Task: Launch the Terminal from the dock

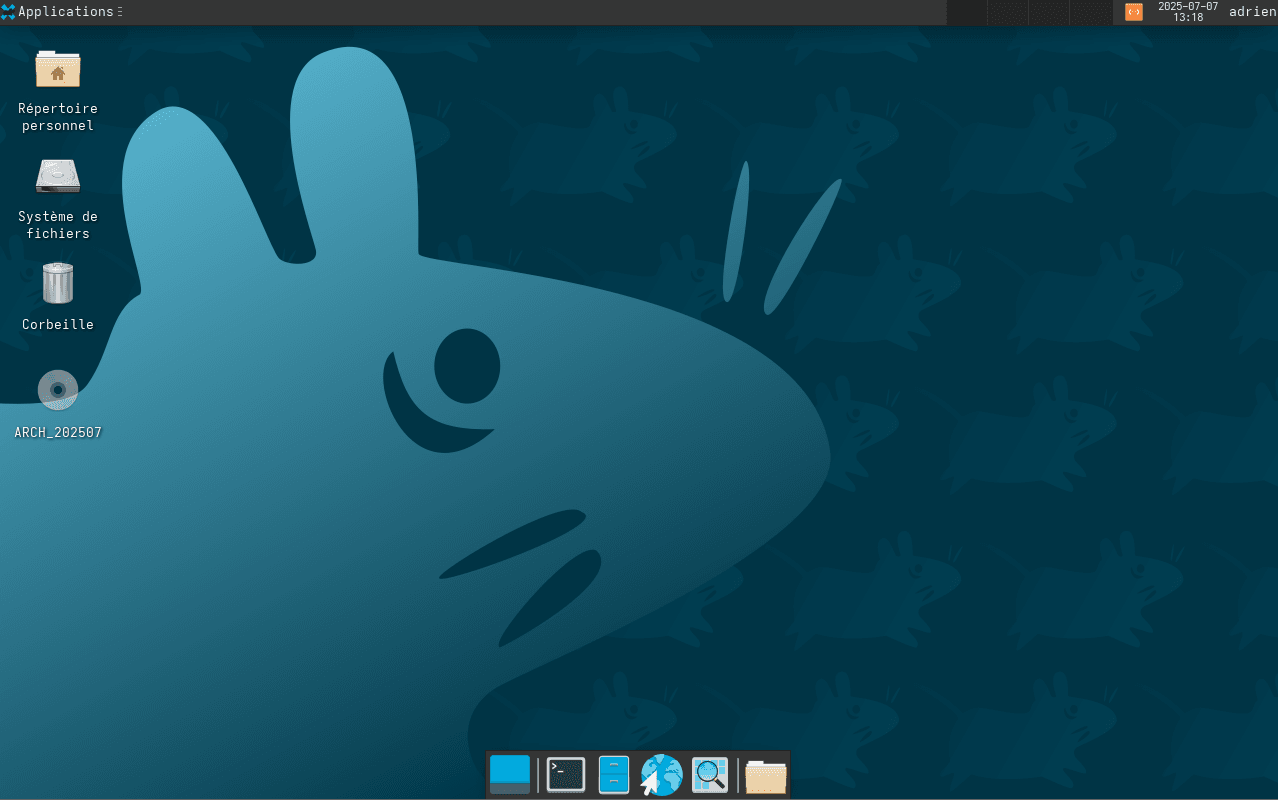Action: 566,775
